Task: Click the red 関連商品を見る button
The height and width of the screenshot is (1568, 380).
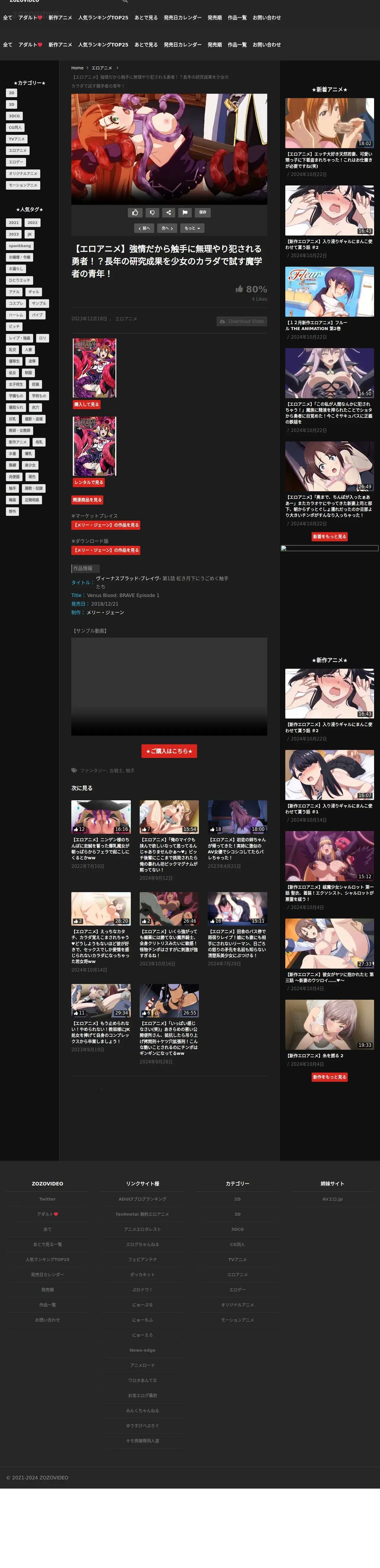Action: pyautogui.click(x=88, y=500)
